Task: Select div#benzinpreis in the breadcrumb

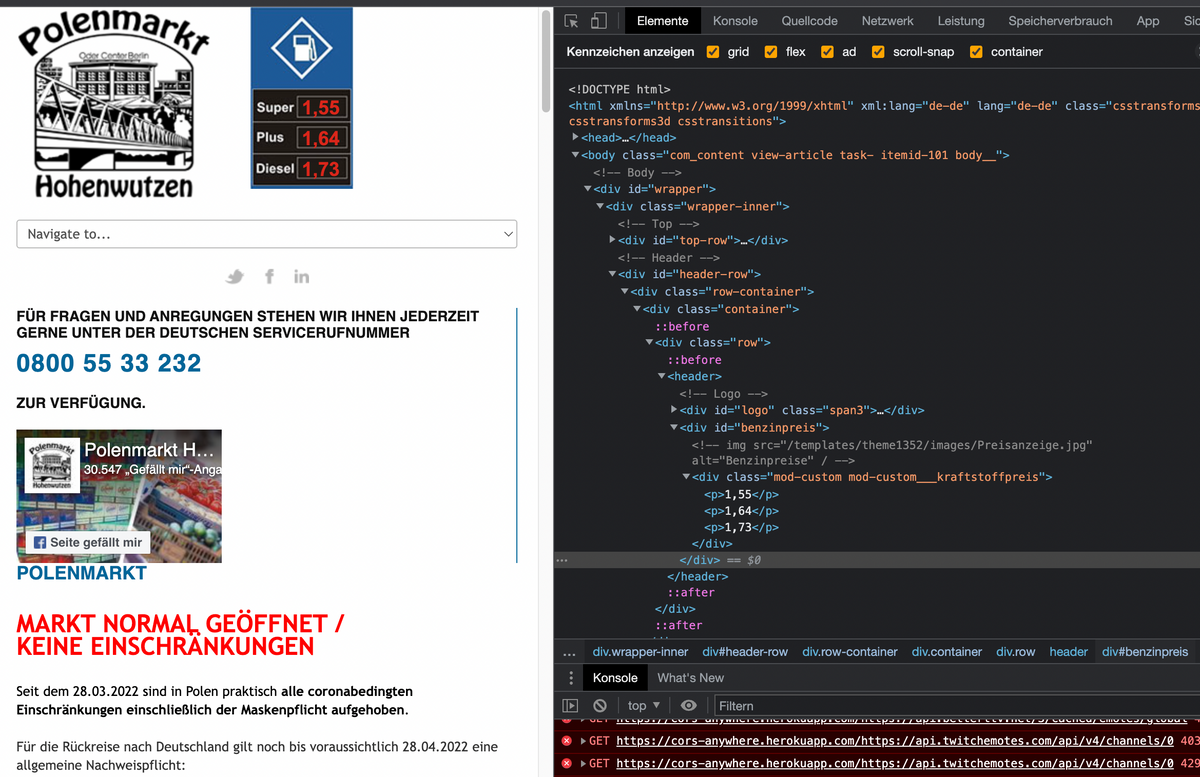Action: point(1146,652)
